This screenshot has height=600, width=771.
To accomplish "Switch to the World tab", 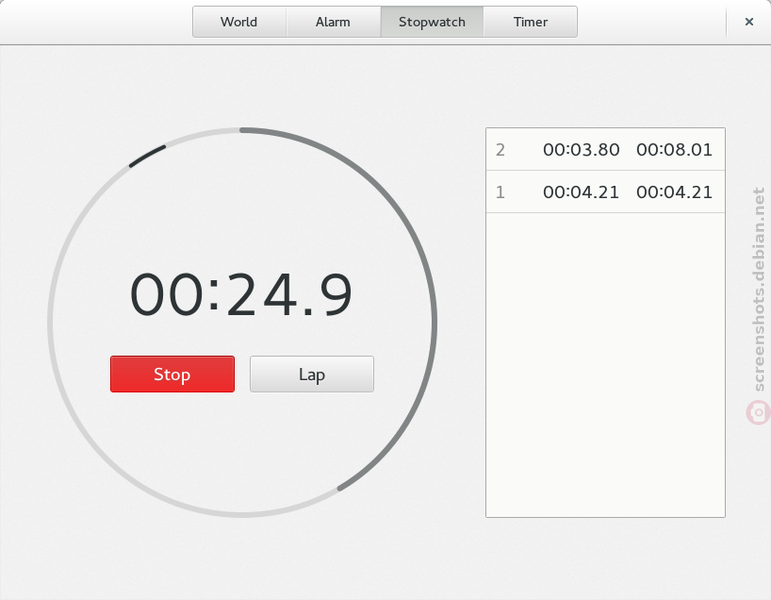I will click(x=239, y=22).
